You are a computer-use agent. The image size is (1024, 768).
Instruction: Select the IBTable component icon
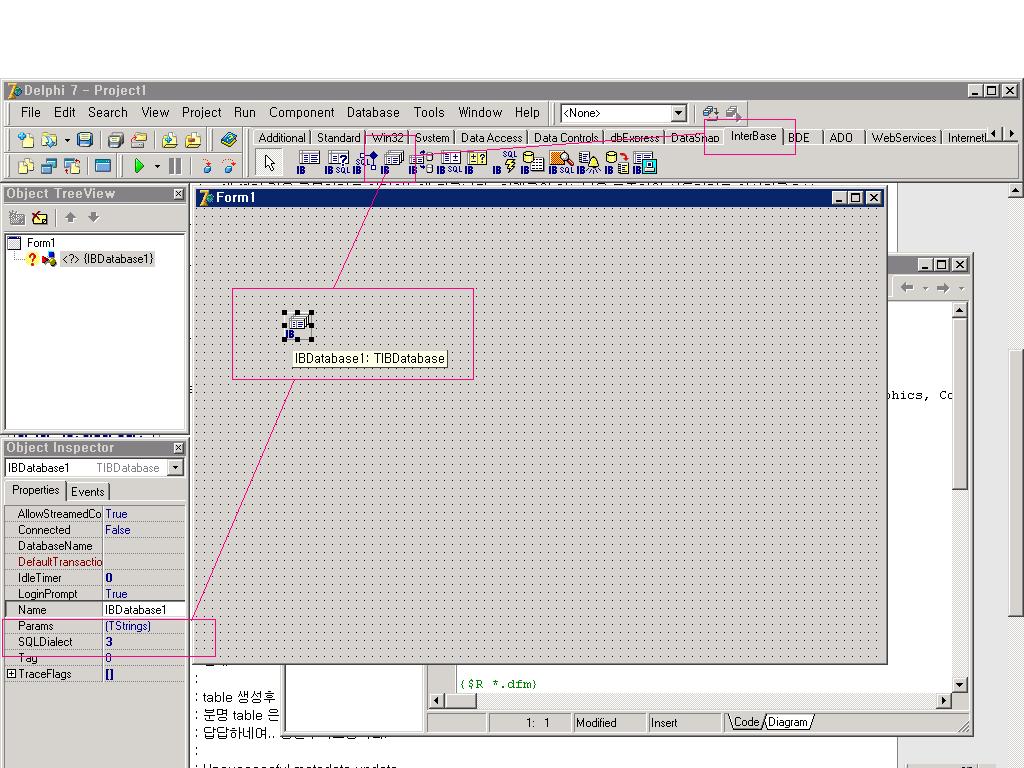coord(308,163)
